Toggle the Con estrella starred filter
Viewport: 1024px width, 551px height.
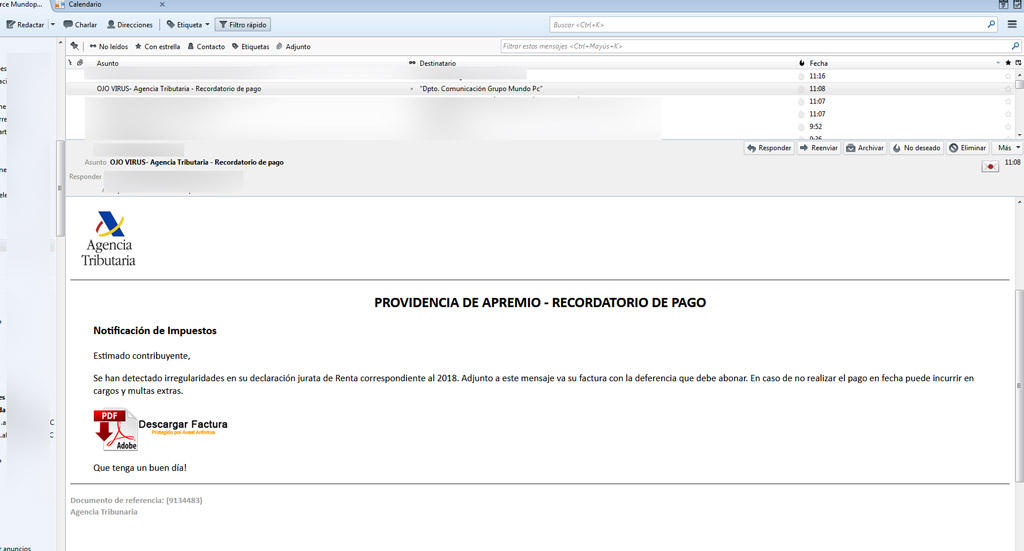(x=159, y=46)
